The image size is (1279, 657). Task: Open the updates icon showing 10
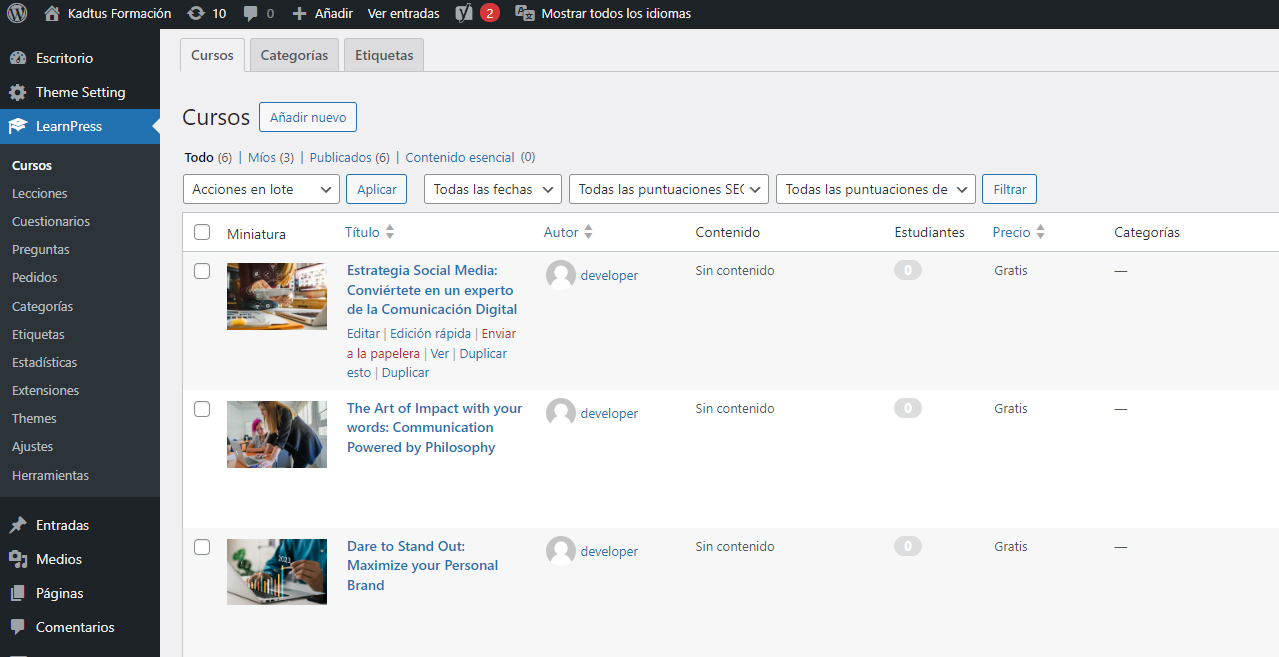(x=196, y=14)
